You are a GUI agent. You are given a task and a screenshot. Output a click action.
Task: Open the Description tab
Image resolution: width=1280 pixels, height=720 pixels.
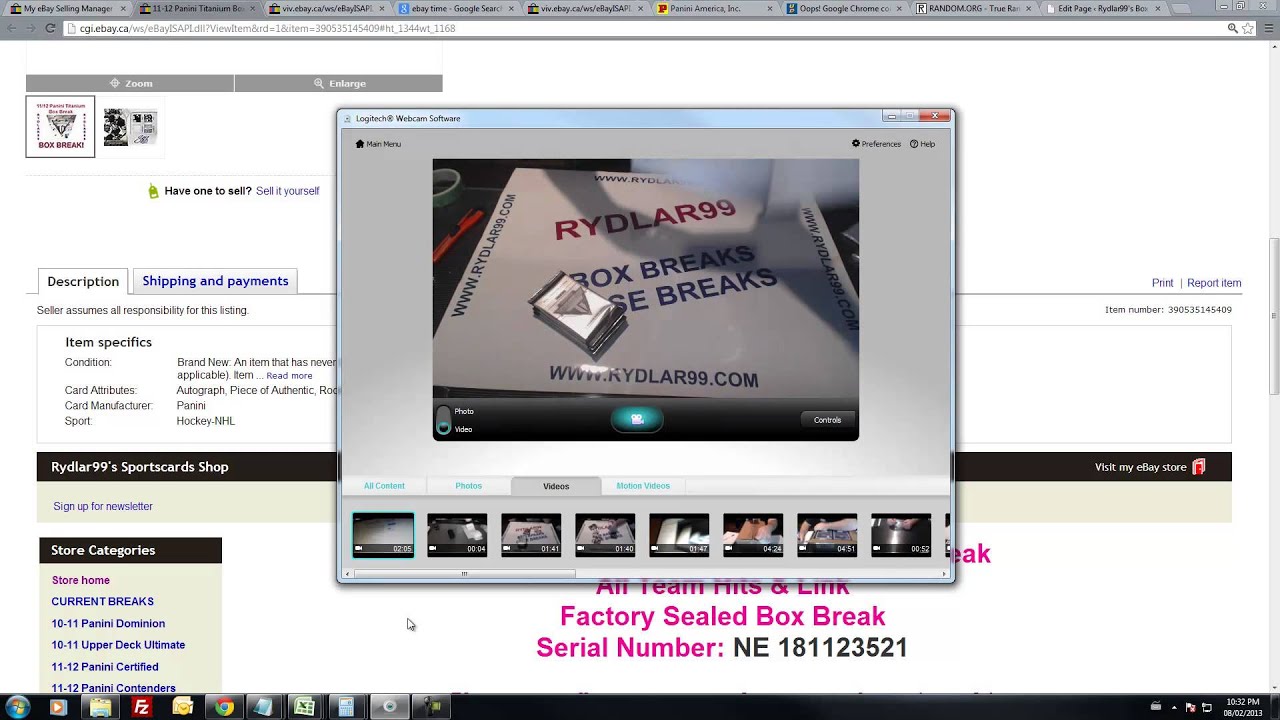pyautogui.click(x=83, y=282)
